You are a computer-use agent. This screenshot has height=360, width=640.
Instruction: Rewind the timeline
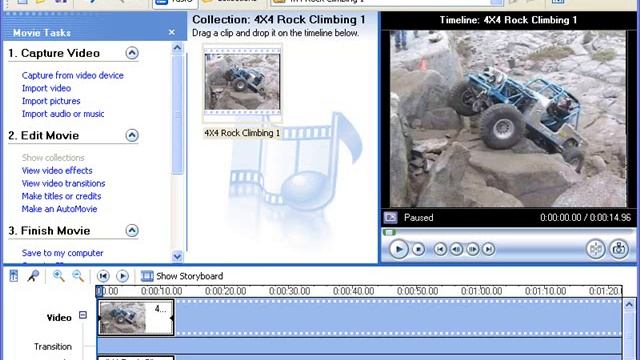[103, 276]
